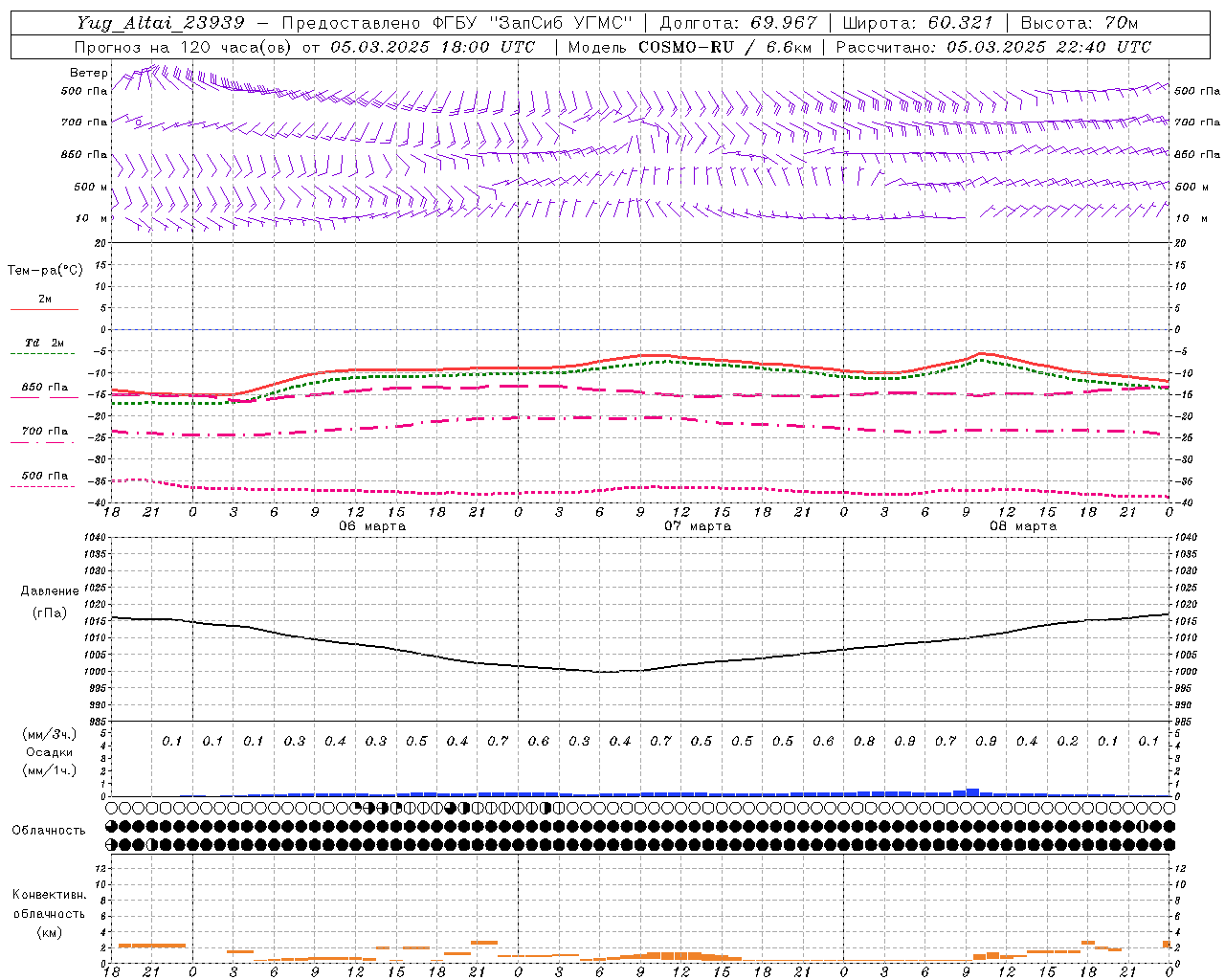
Task: Click the 0.8 precipitation value
Action: click(x=864, y=741)
